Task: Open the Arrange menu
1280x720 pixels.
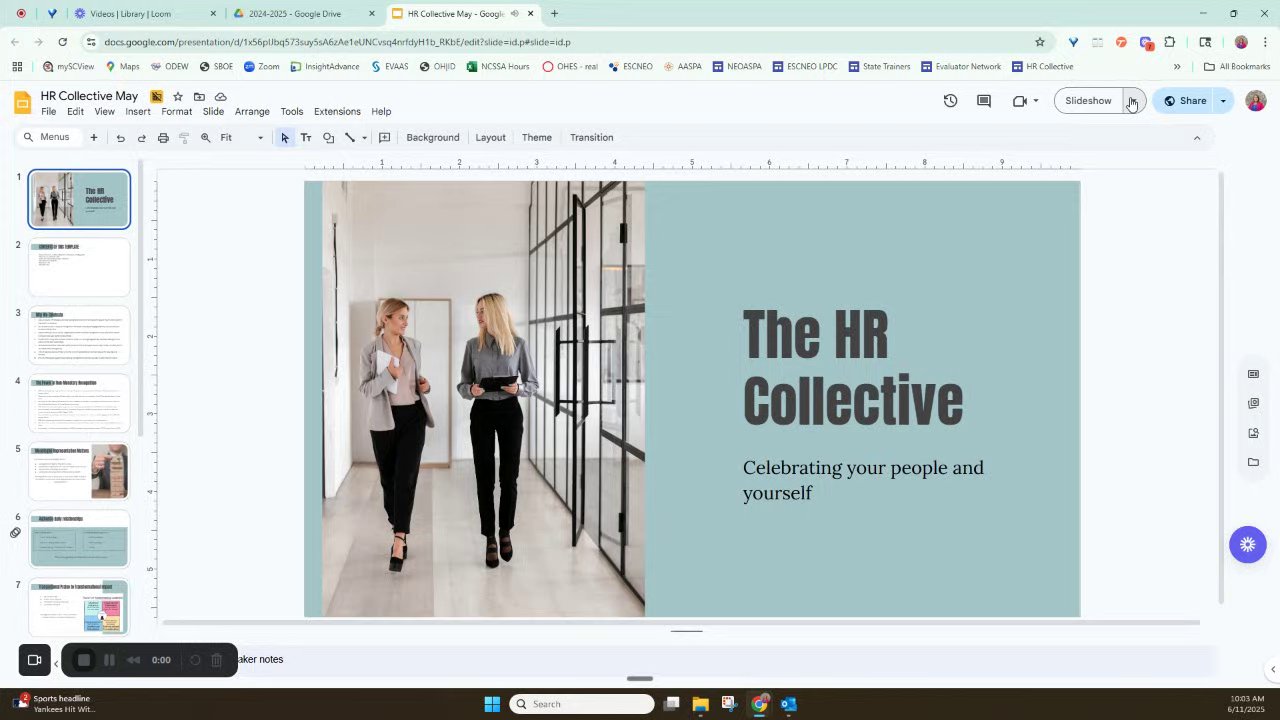Action: 252,112
